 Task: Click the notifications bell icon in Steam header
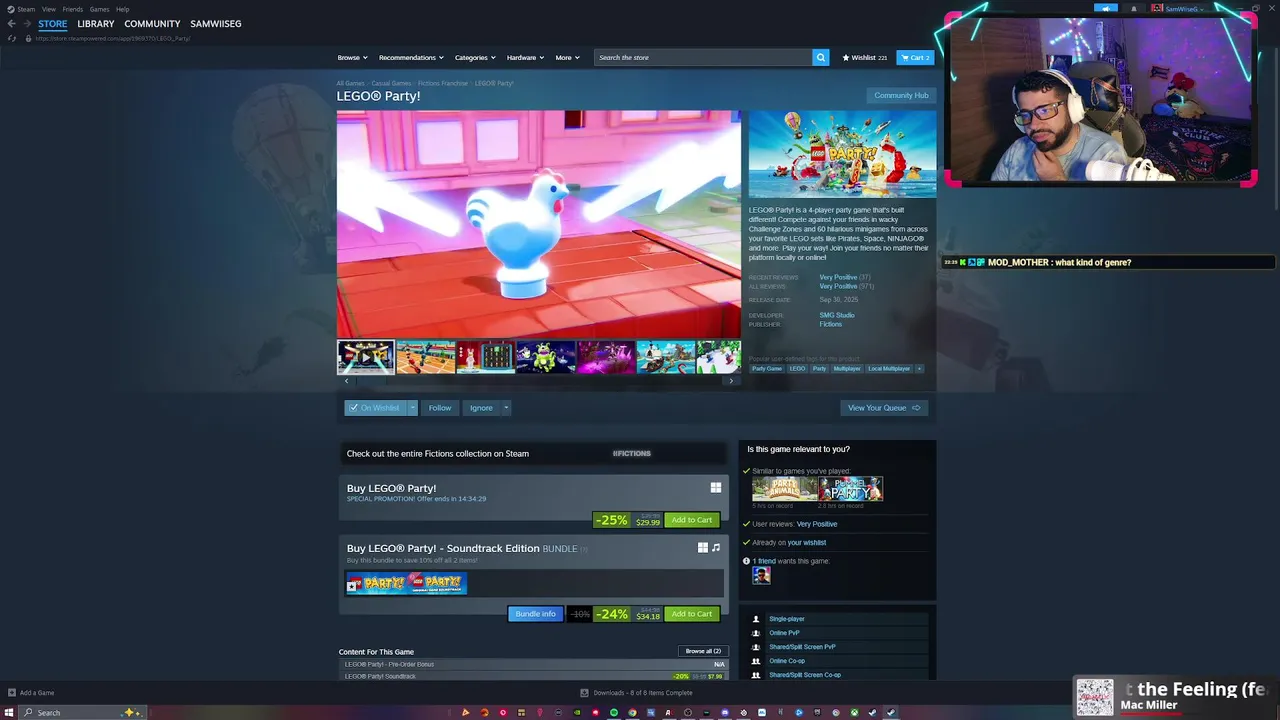click(1134, 8)
